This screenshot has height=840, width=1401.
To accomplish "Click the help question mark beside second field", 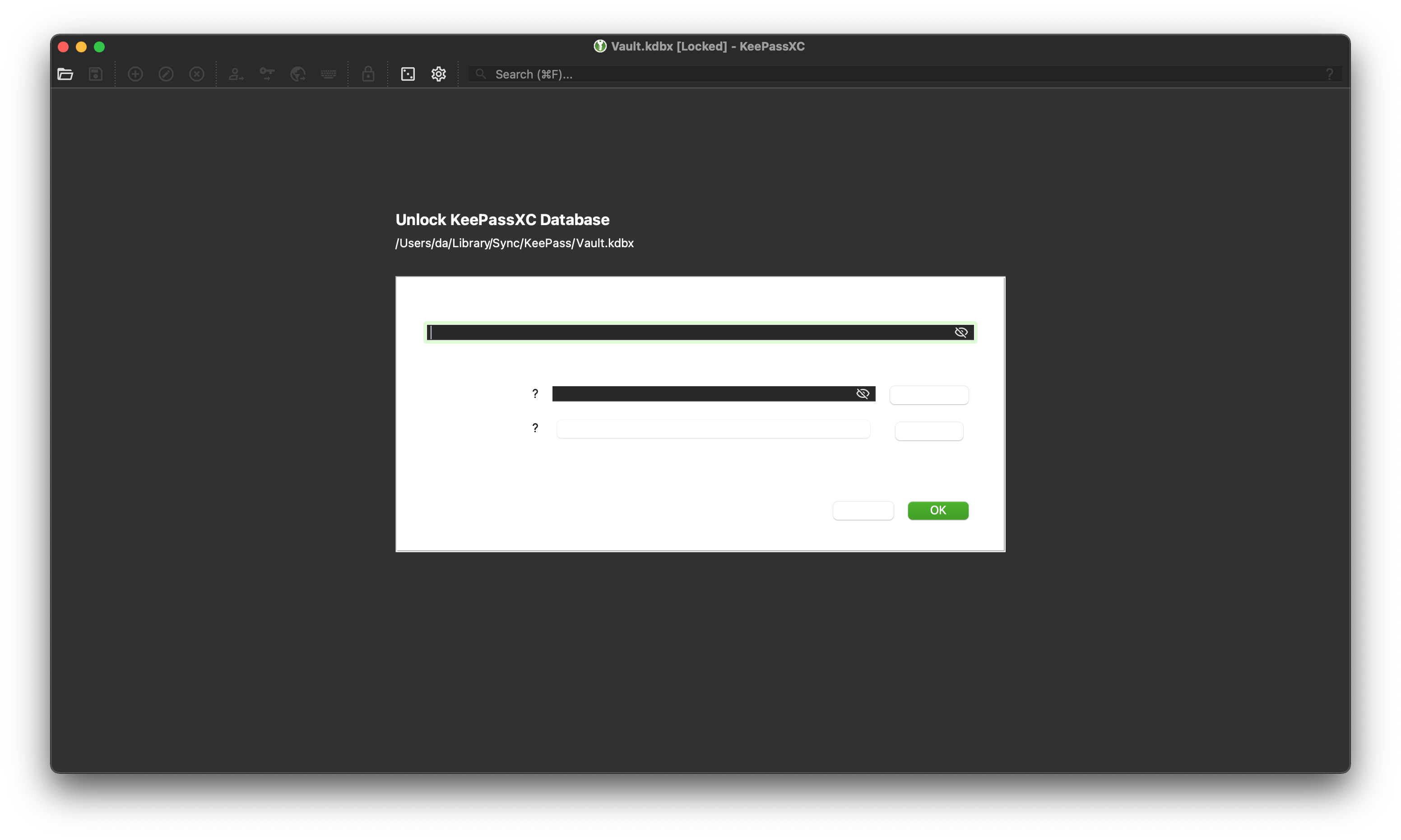I will 534,428.
